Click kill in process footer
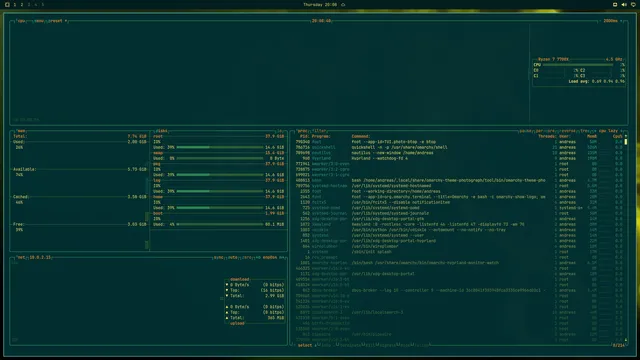The width and height of the screenshot is (640, 360). coord(369,345)
